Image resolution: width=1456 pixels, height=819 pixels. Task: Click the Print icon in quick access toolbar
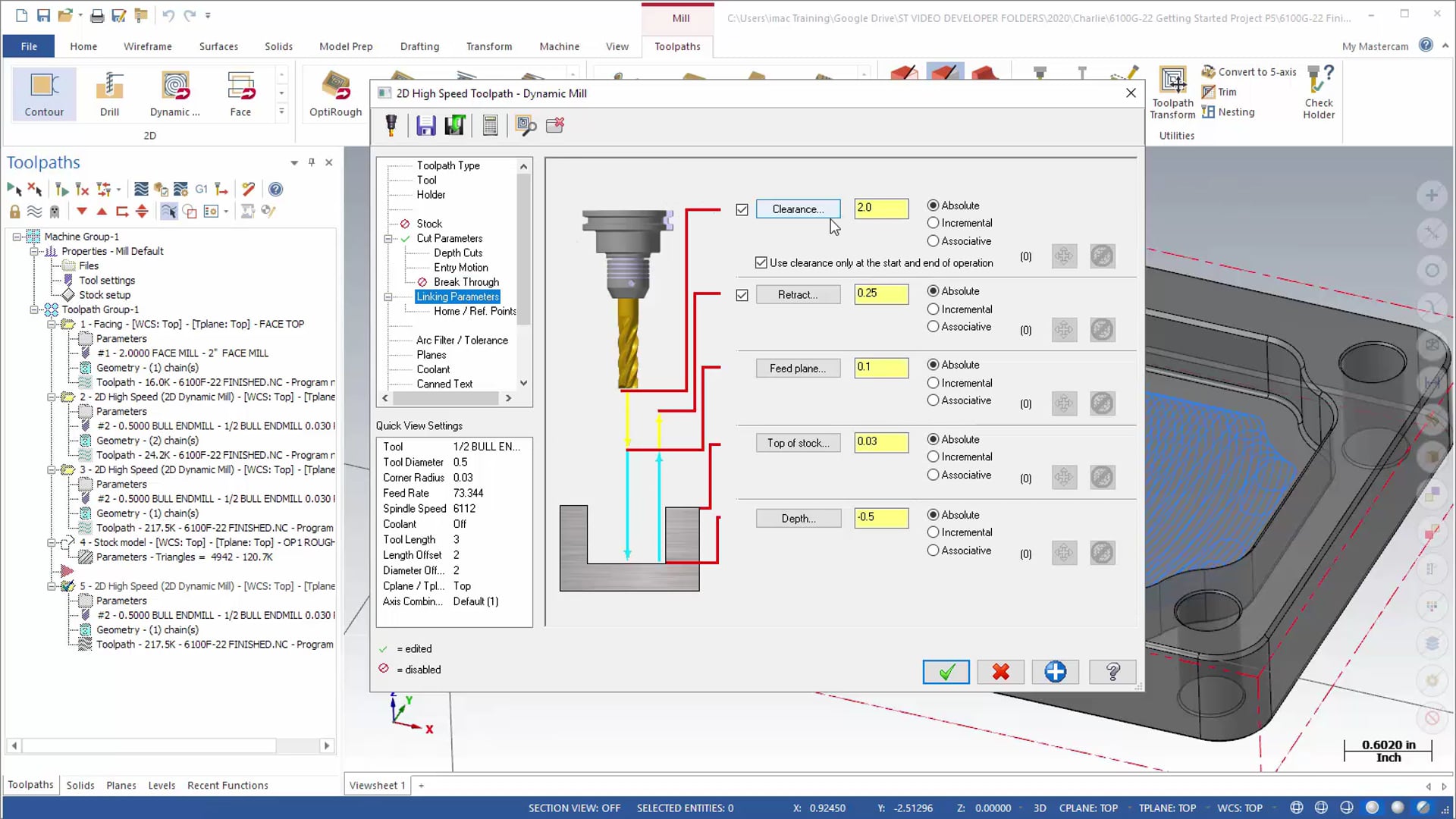click(97, 15)
